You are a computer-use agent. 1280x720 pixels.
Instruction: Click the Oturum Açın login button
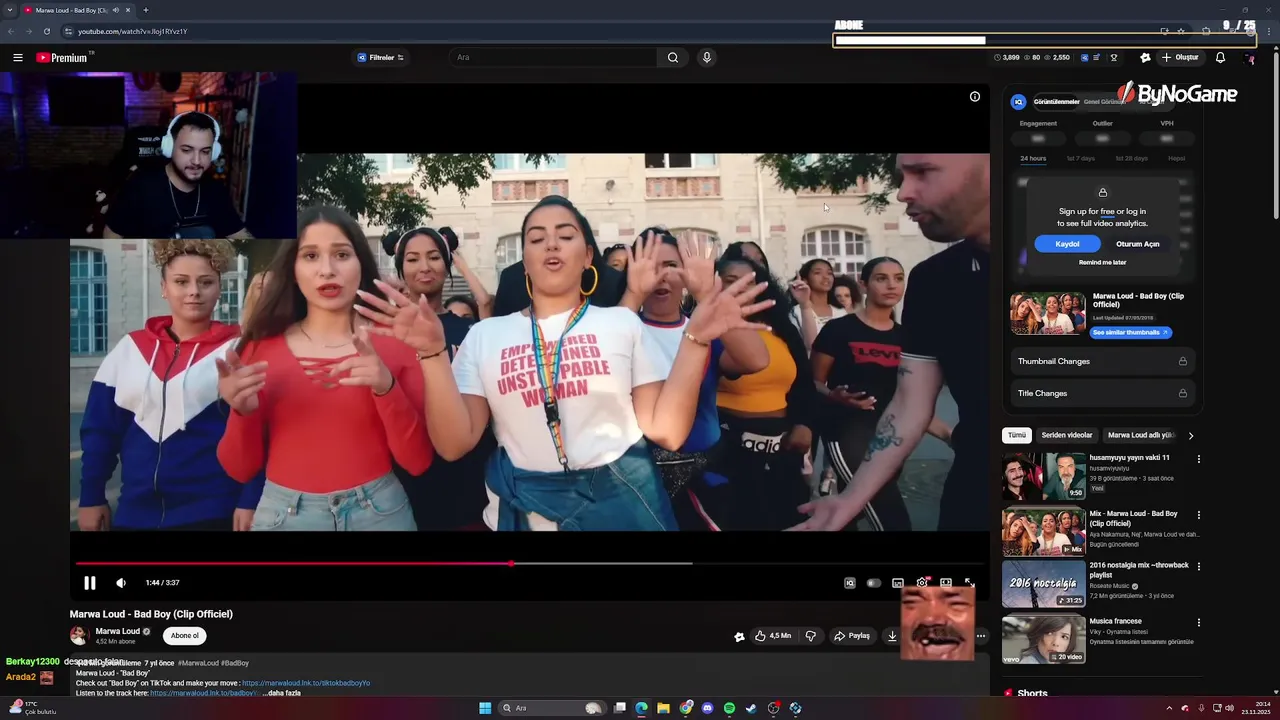[x=1138, y=244]
